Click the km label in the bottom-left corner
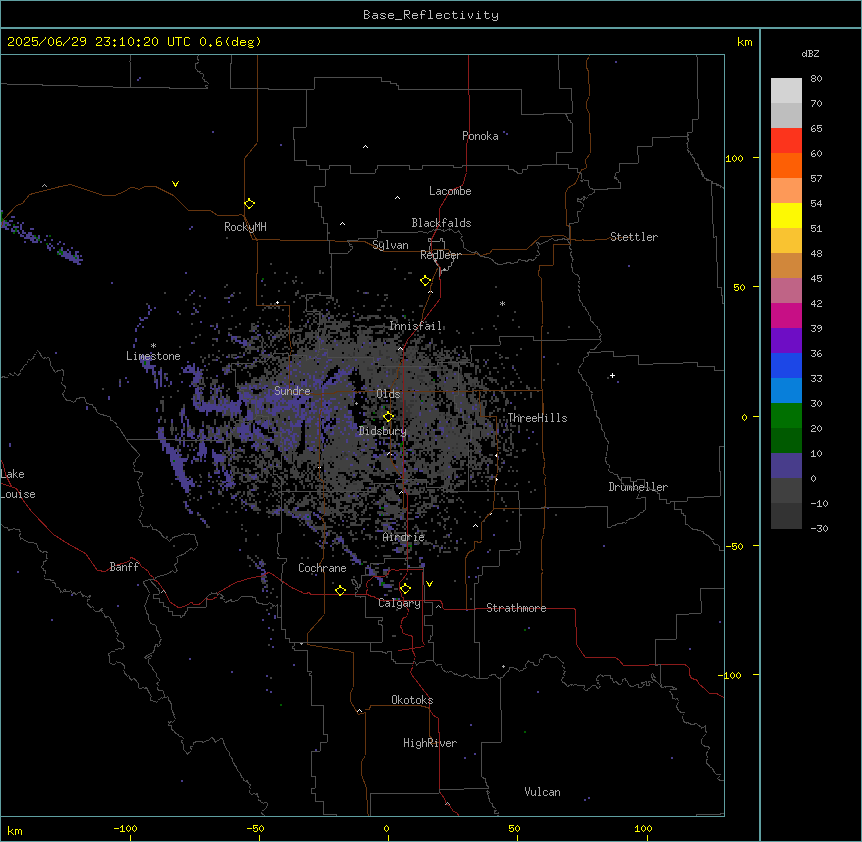This screenshot has height=842, width=862. [15, 830]
